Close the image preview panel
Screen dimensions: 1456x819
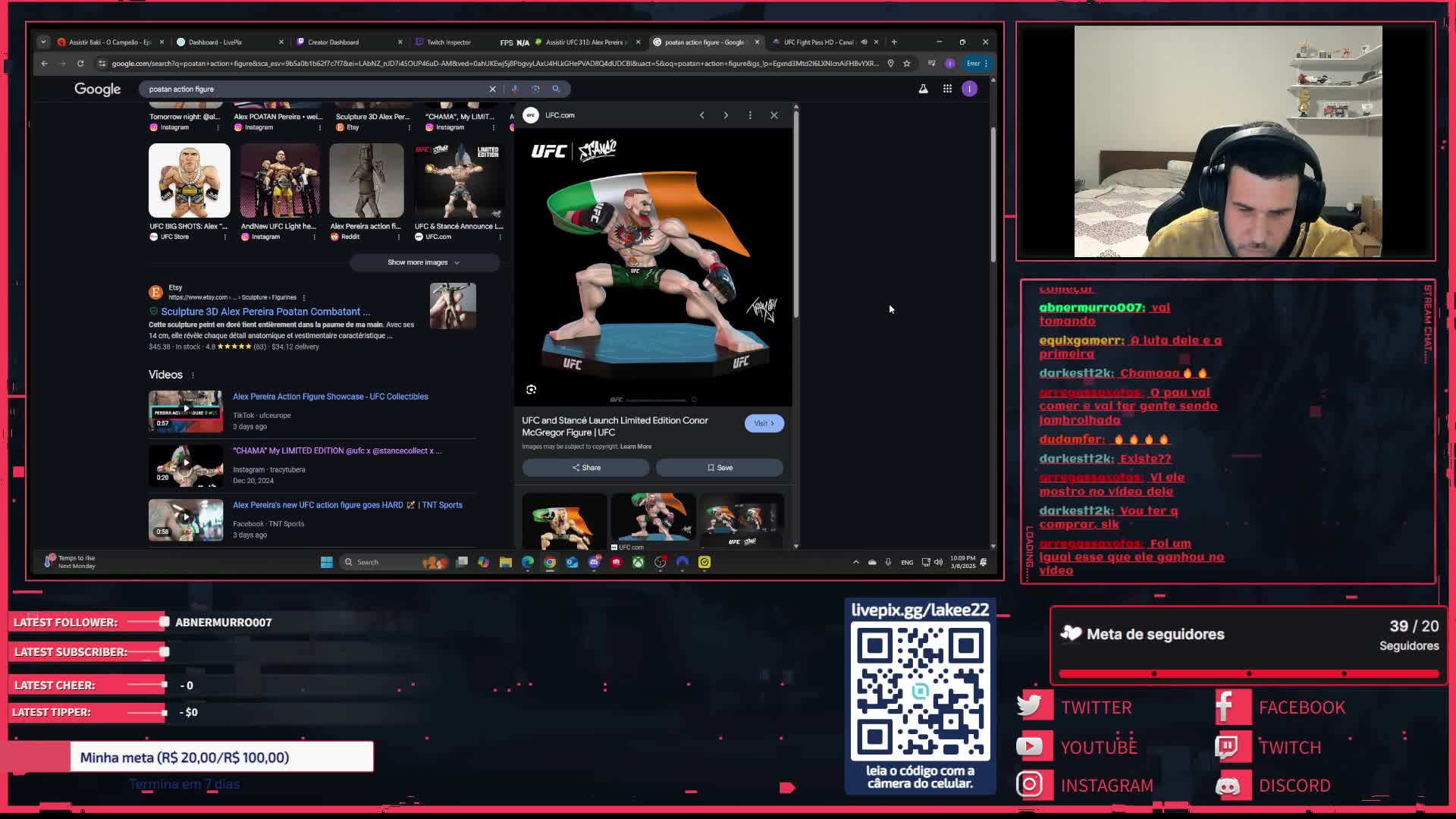[x=774, y=115]
